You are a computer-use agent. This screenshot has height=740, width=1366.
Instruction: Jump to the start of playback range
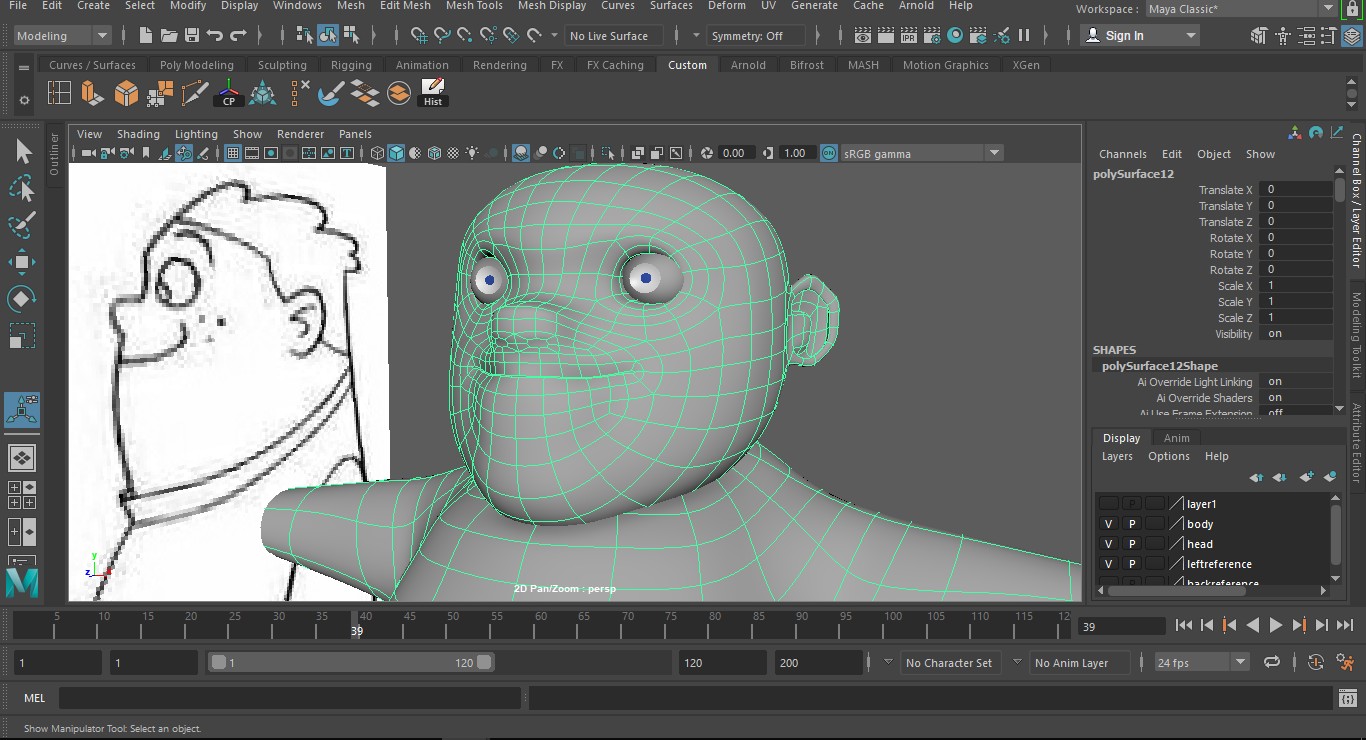[x=1184, y=626]
